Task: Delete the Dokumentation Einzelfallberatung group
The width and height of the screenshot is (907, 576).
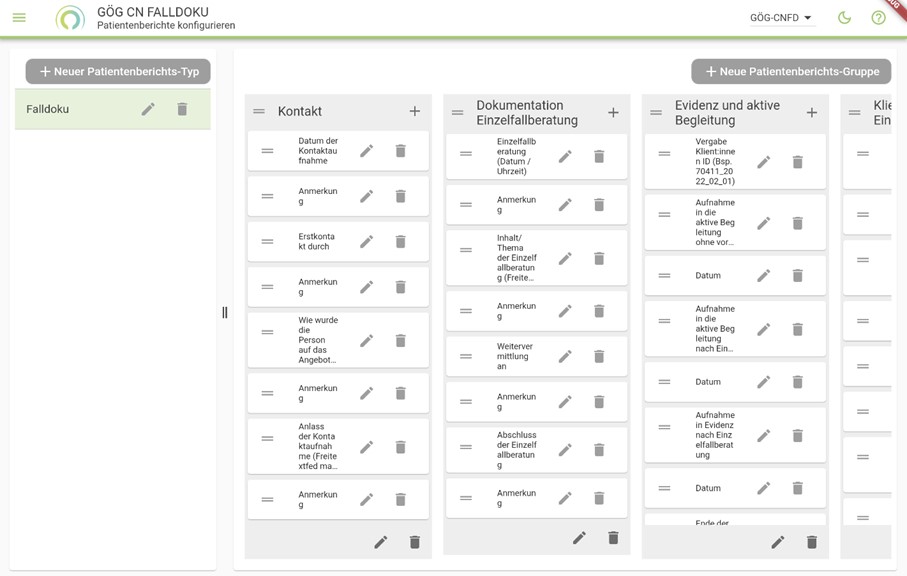Action: pyautogui.click(x=613, y=538)
